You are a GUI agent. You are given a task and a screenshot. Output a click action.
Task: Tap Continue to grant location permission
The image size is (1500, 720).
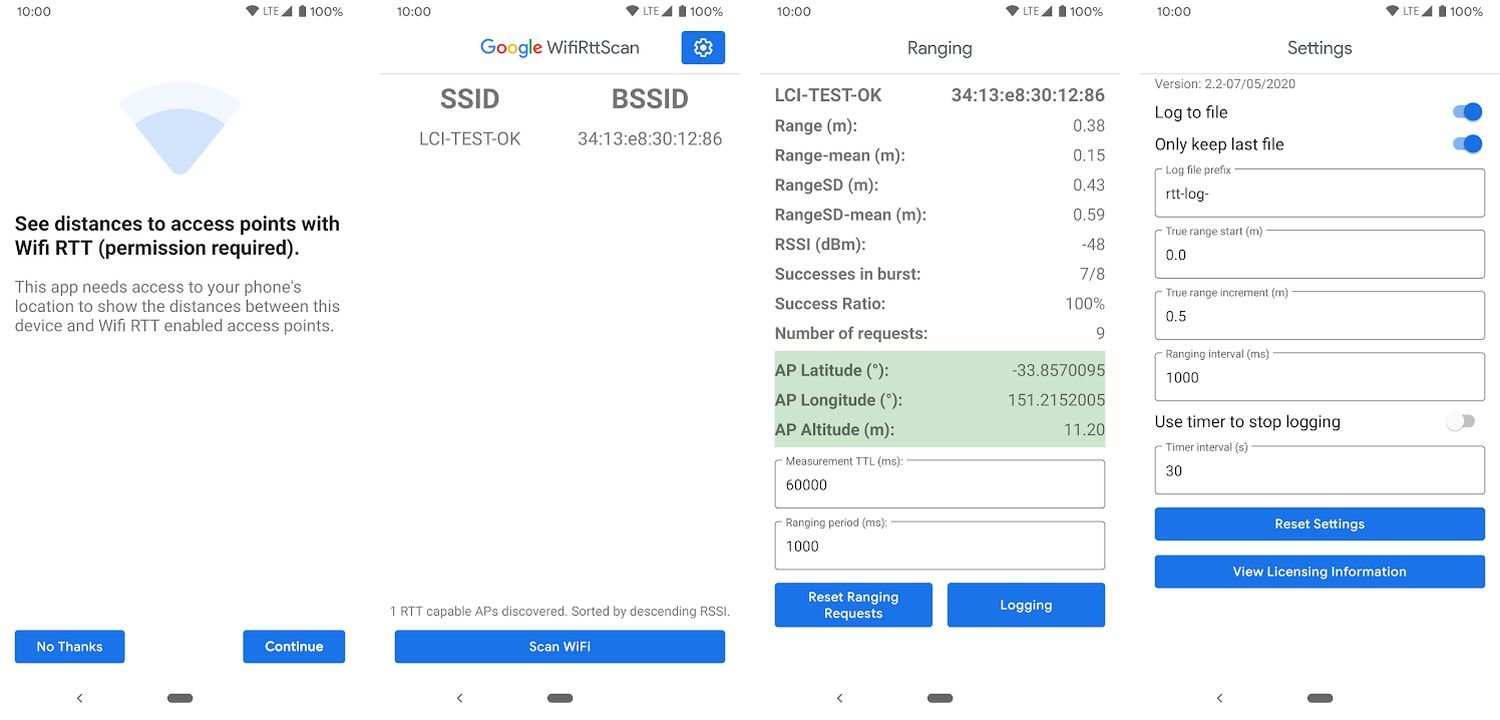point(294,647)
